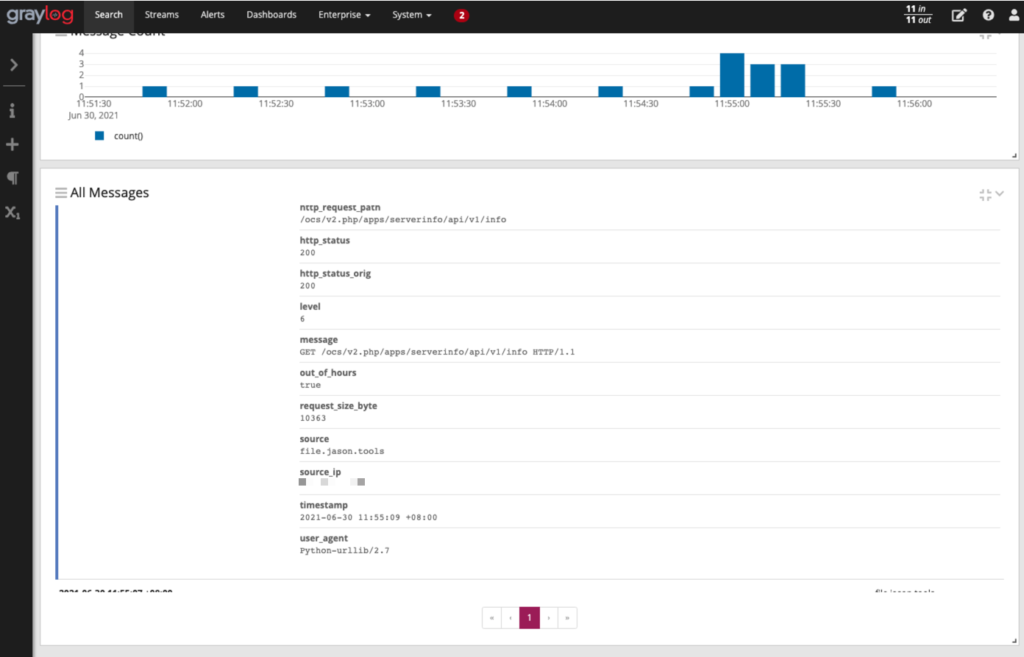Image resolution: width=1024 pixels, height=657 pixels.
Task: Click the source_ip field name
Action: pos(320,472)
